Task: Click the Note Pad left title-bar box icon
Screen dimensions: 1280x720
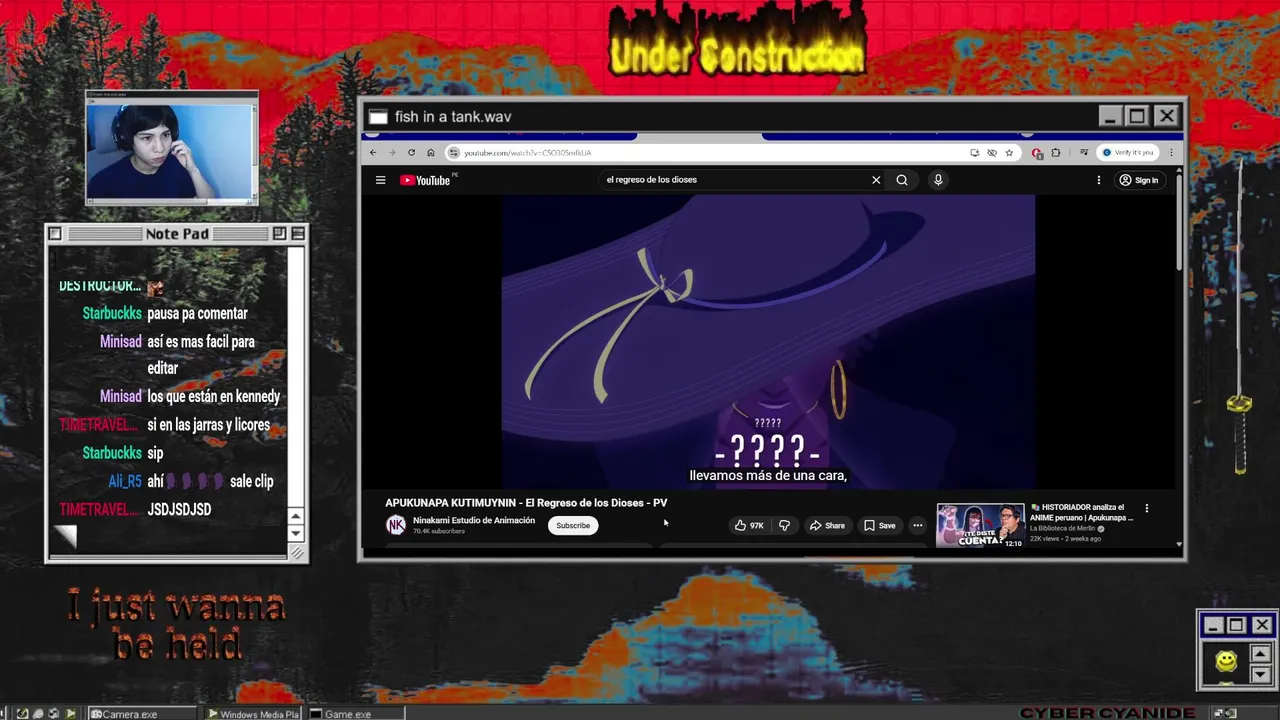Action: (x=55, y=234)
